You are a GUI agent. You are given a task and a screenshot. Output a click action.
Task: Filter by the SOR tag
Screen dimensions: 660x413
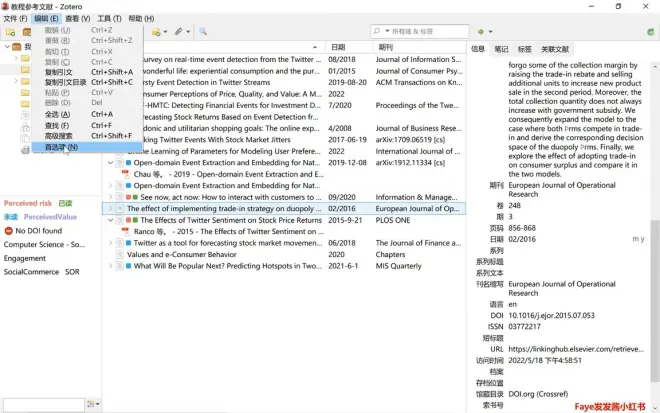point(72,272)
